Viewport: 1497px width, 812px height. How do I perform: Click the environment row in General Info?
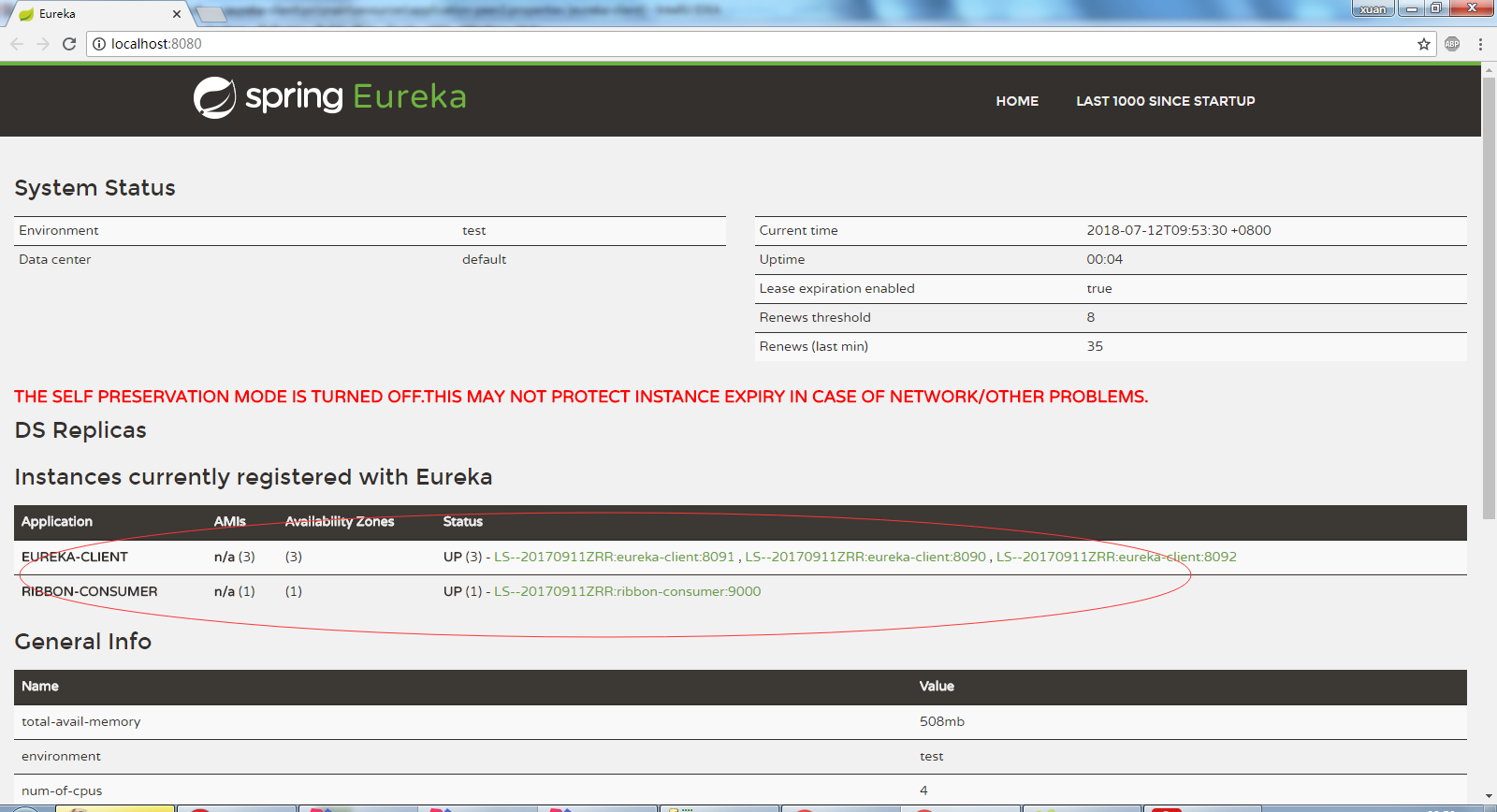coord(740,756)
